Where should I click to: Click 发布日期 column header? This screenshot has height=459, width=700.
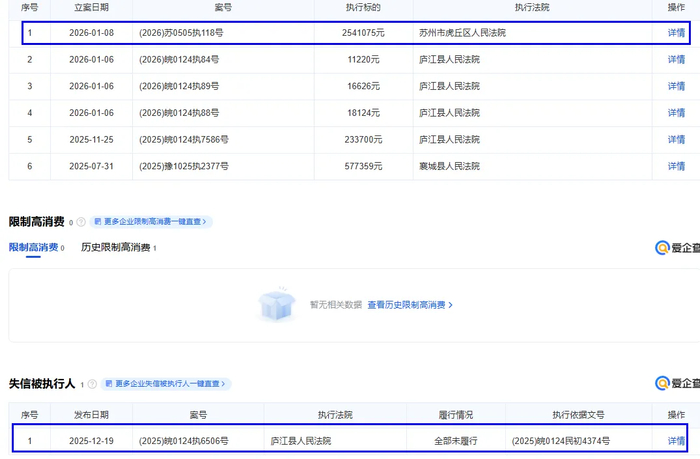point(92,415)
